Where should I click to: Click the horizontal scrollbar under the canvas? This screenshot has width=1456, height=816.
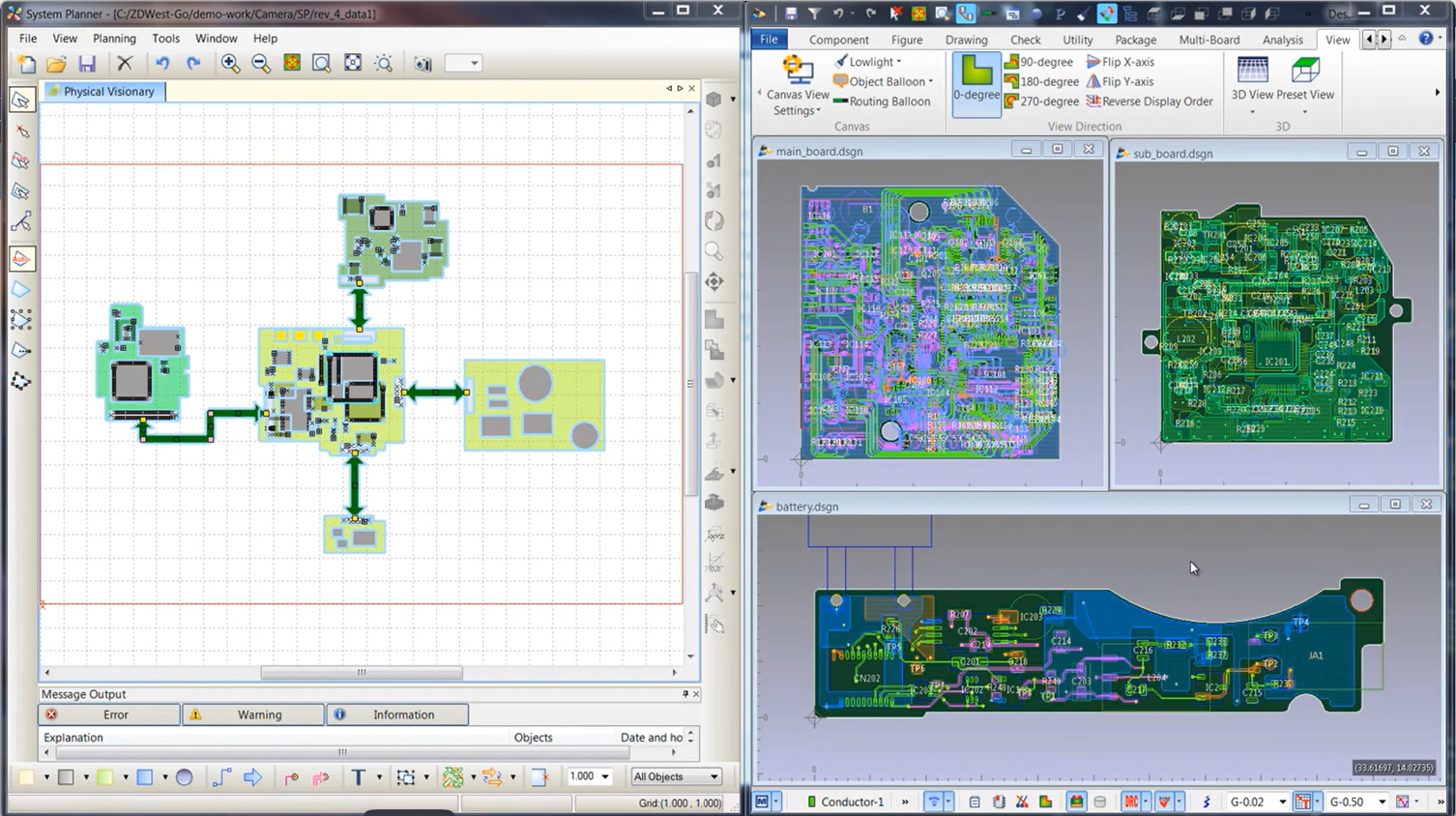click(x=362, y=673)
